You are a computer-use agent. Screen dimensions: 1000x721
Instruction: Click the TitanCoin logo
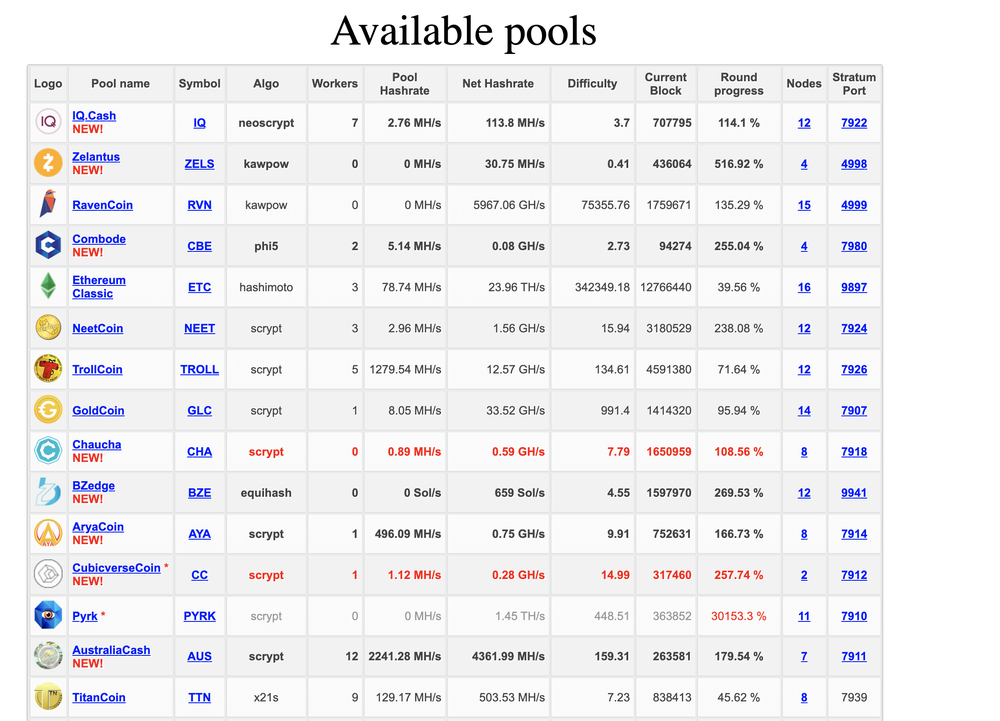pos(48,697)
